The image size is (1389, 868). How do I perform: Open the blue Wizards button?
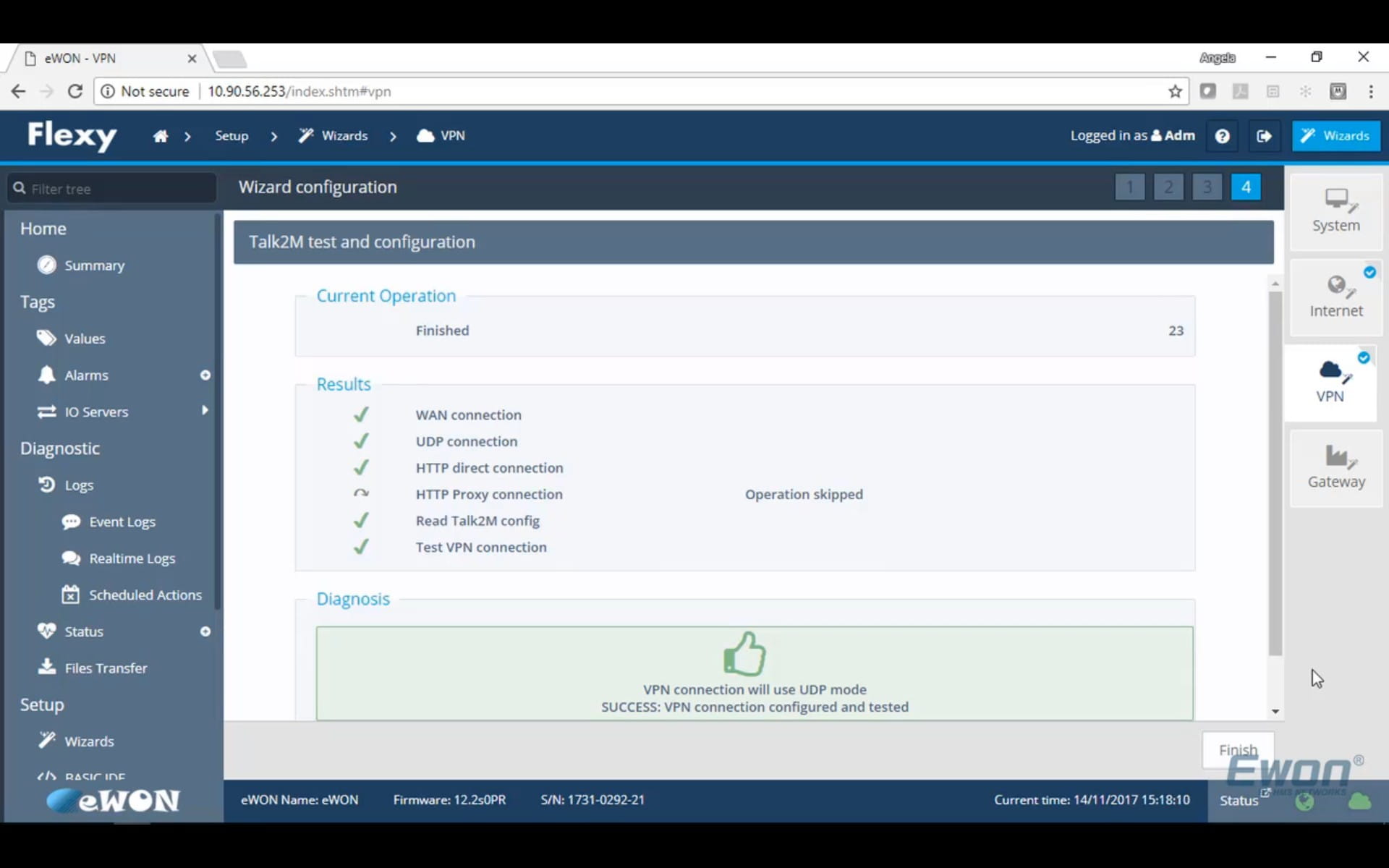1335,136
